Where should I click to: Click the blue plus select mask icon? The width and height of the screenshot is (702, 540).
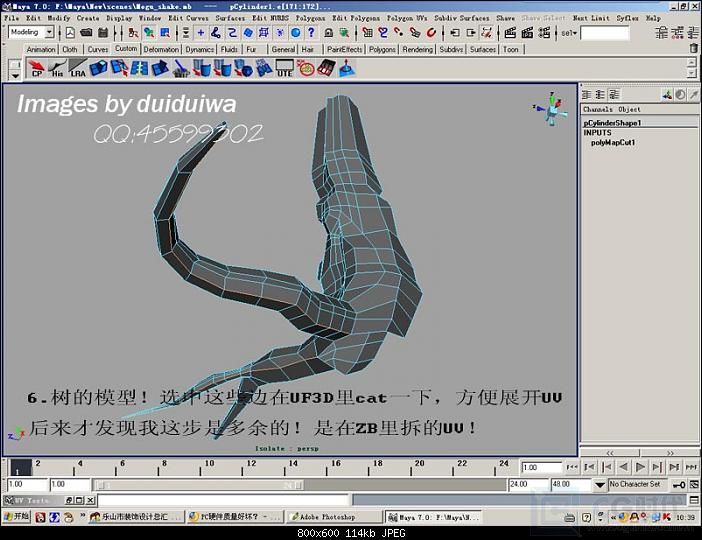[201, 33]
